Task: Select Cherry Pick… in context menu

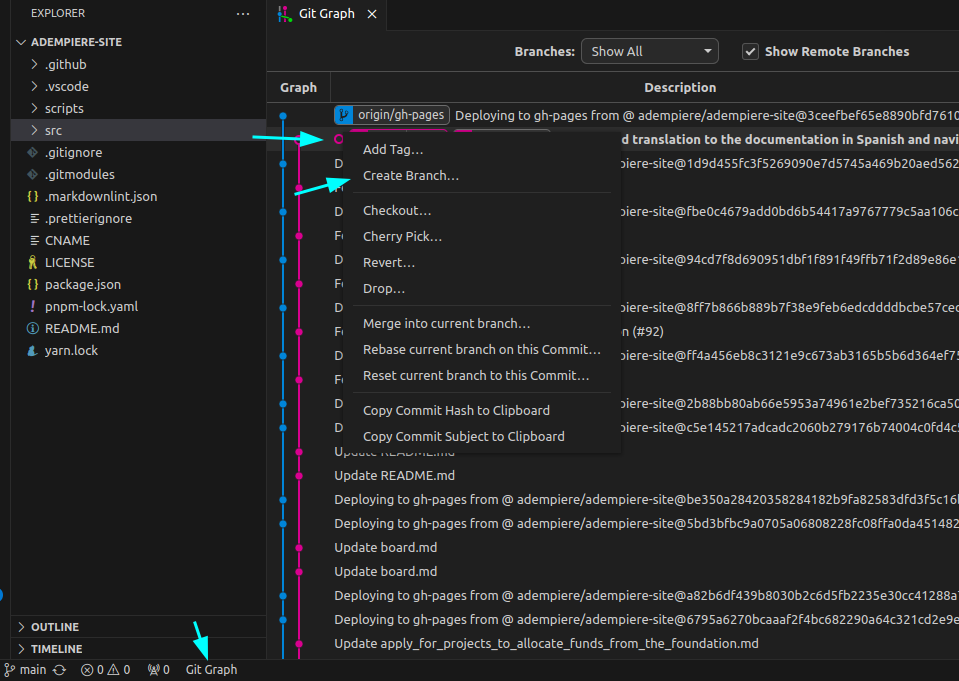Action: click(482, 236)
